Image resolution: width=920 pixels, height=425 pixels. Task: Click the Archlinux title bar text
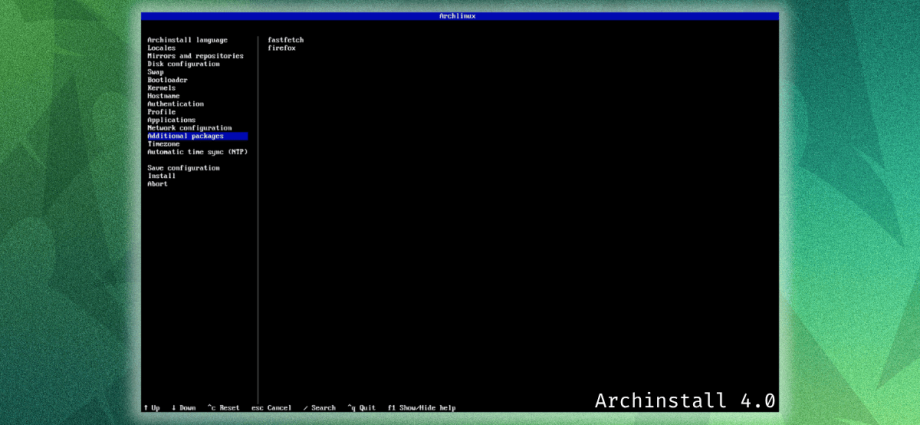(x=457, y=16)
